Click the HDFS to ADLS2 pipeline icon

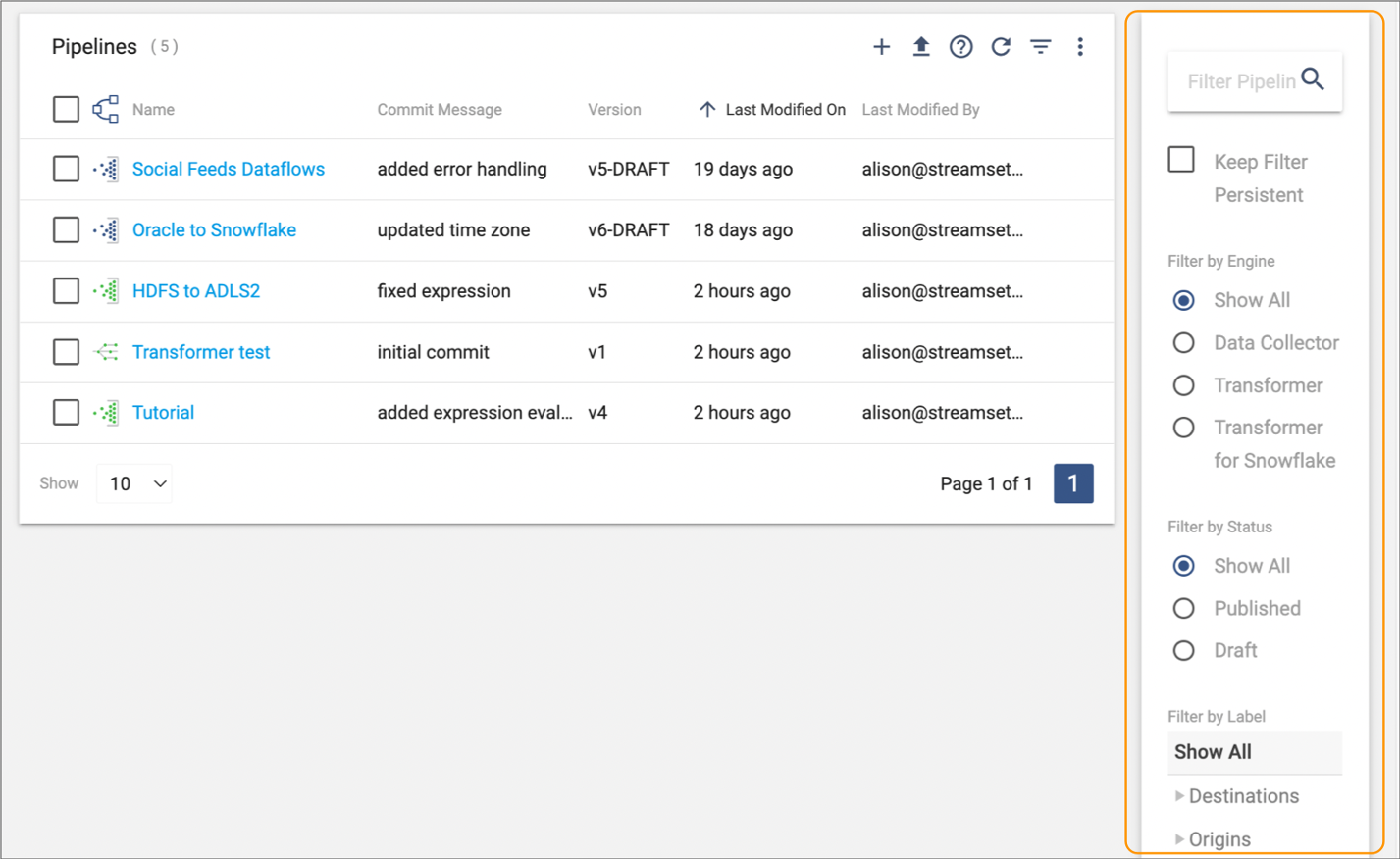tap(106, 291)
